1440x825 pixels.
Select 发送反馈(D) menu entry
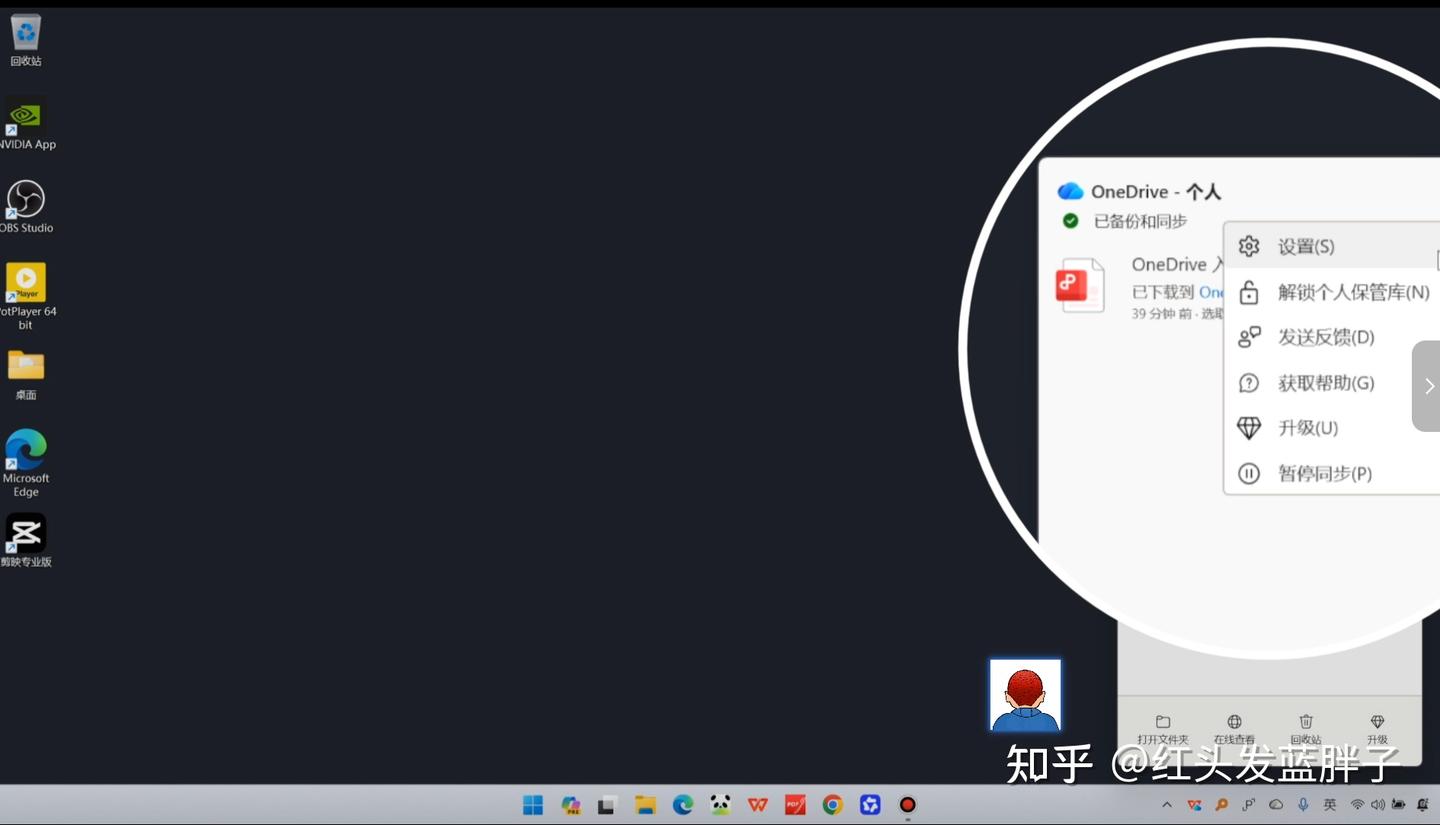point(1332,337)
